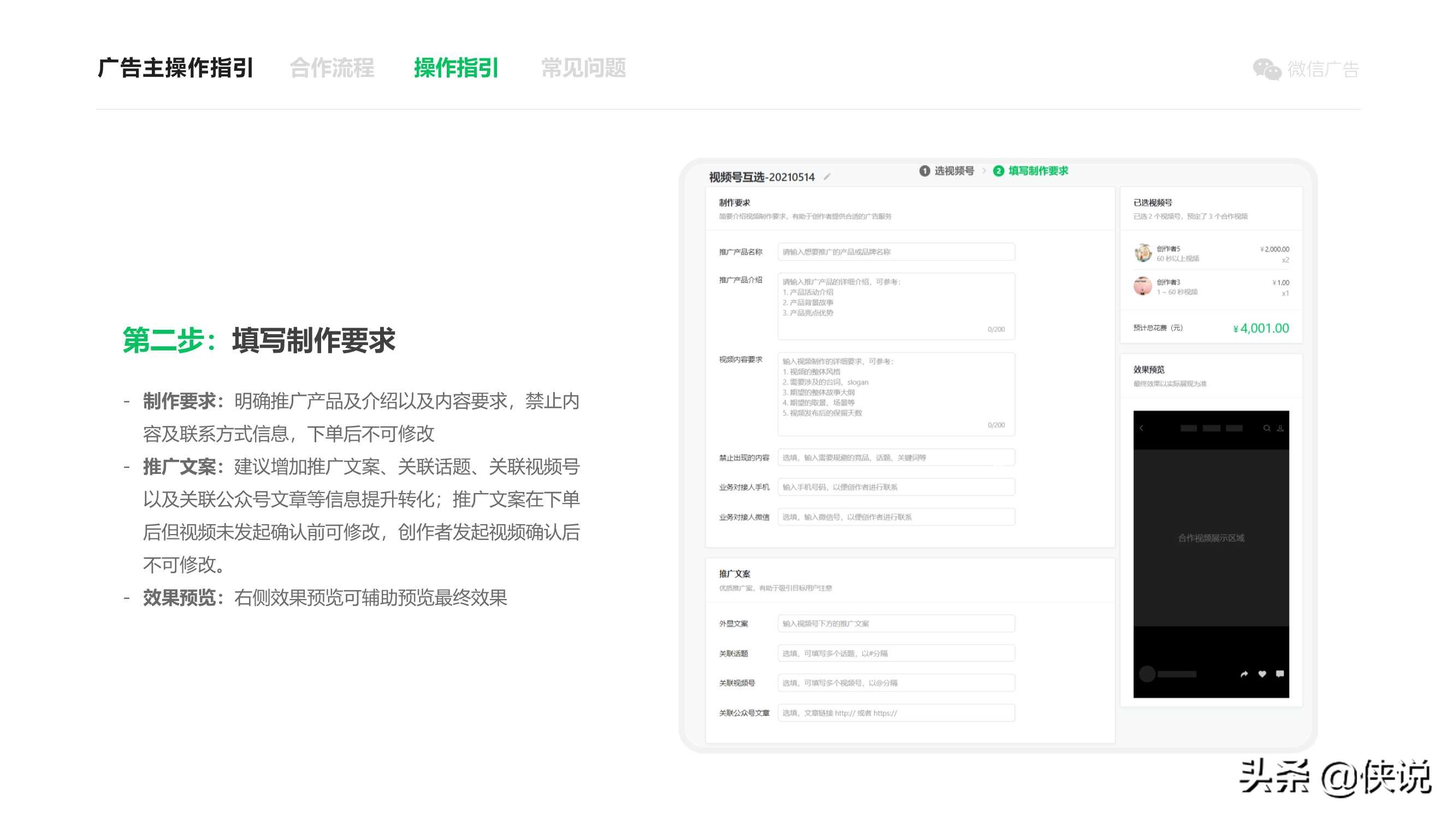
Task: Click the 推广产品名称 input field
Action: click(896, 252)
